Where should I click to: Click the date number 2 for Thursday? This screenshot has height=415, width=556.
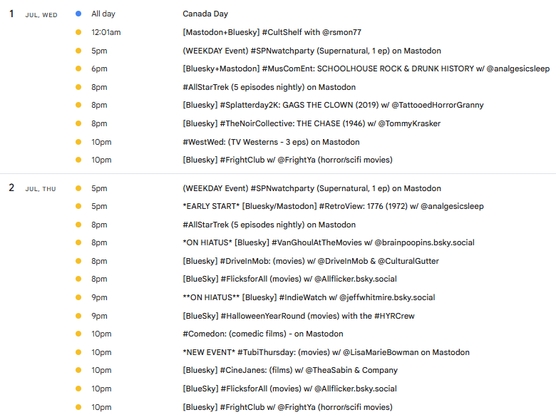tap(12, 188)
